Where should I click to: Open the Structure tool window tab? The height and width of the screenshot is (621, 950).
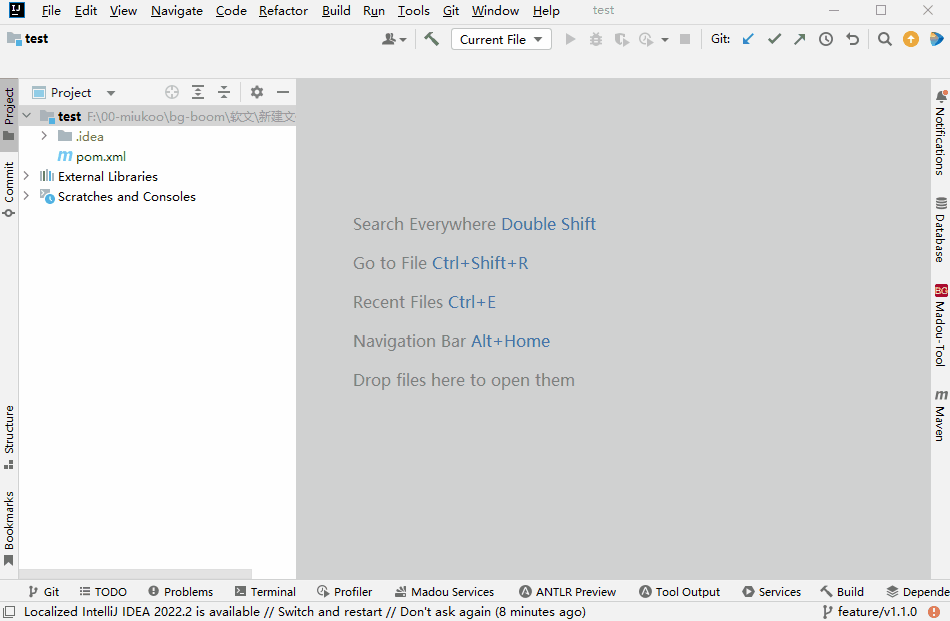pos(9,437)
